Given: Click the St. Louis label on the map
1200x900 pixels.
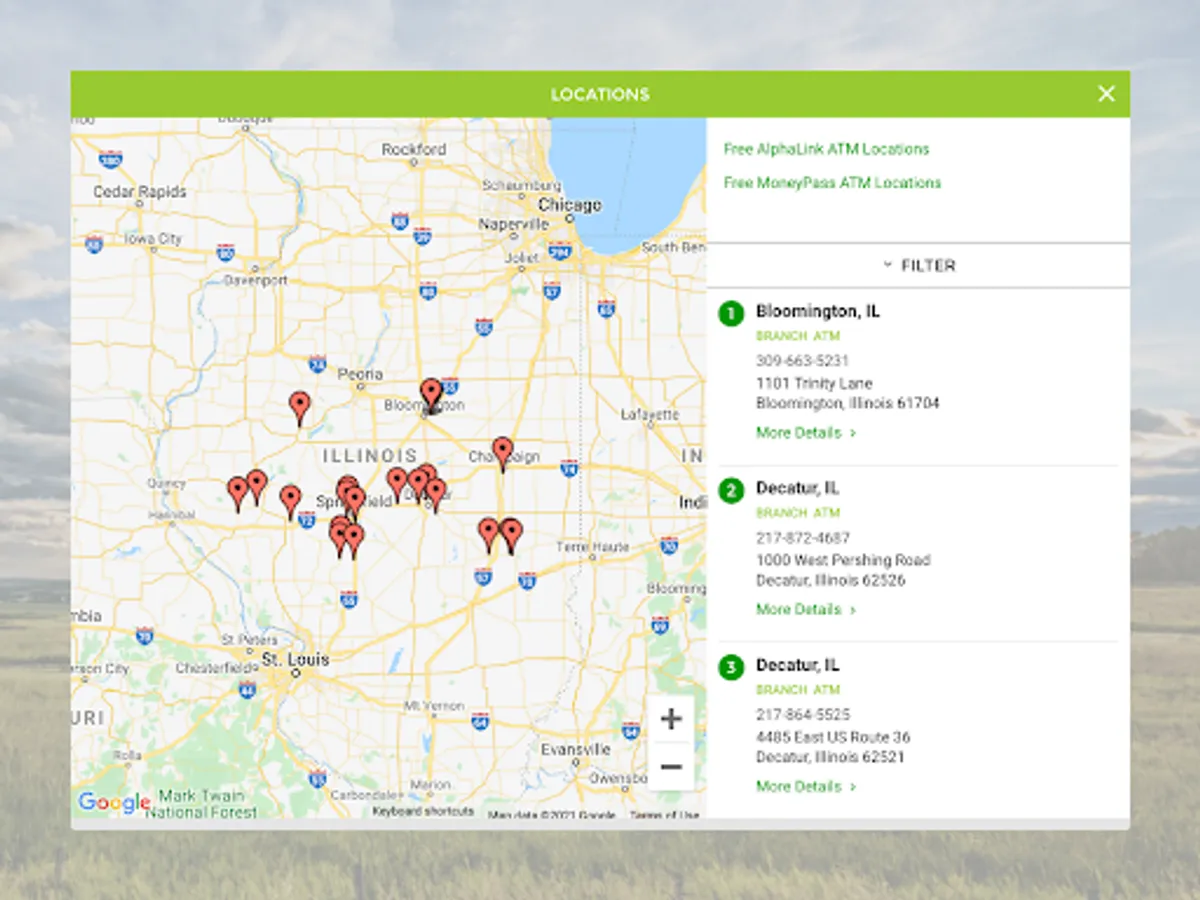Looking at the screenshot, I should (x=295, y=659).
